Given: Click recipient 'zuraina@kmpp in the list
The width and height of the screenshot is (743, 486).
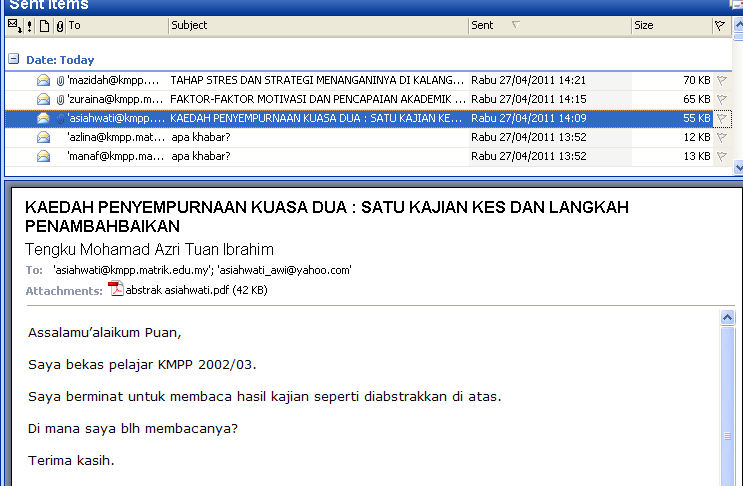Looking at the screenshot, I should click(x=116, y=99).
